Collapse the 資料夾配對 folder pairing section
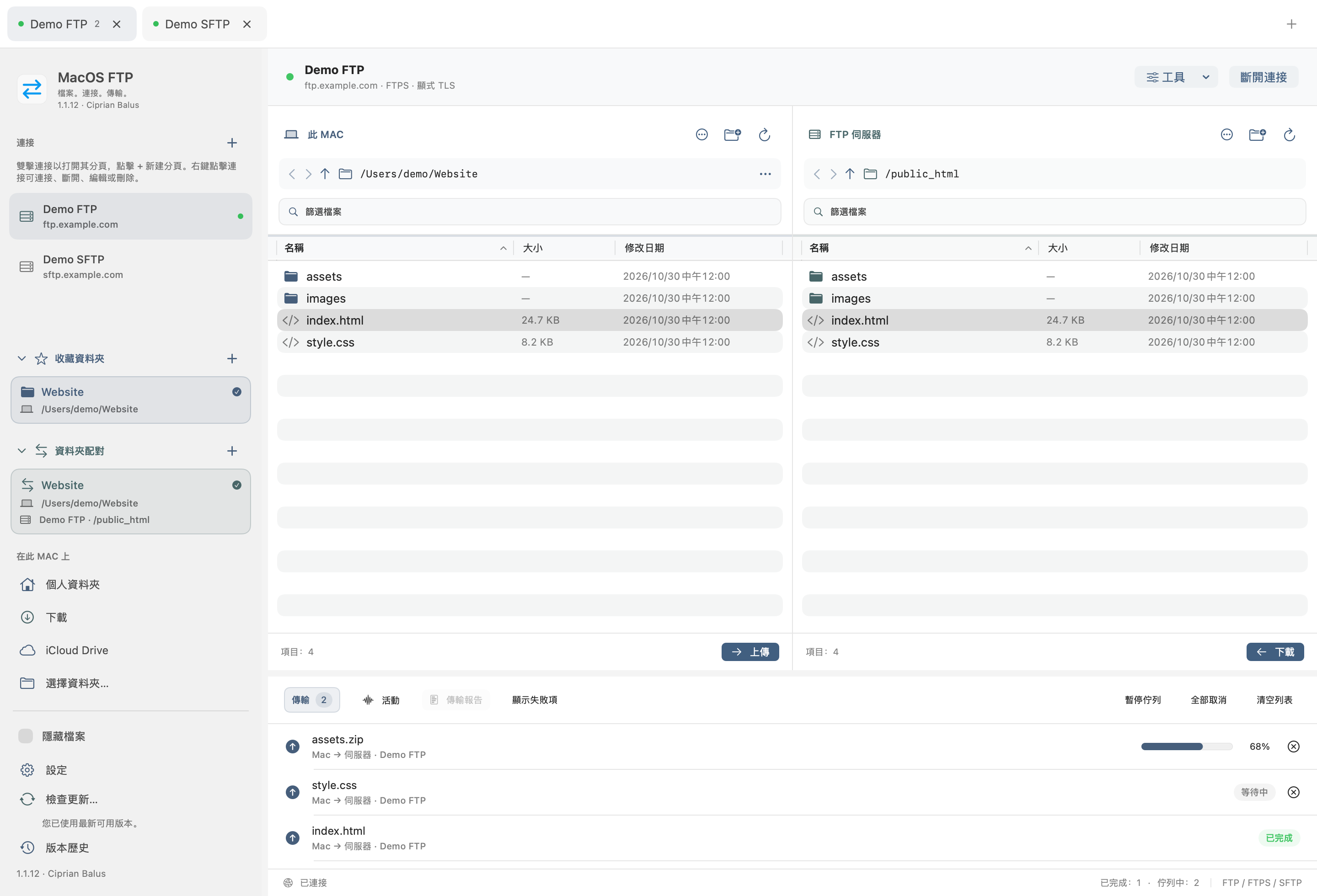The image size is (1317, 896). [21, 451]
